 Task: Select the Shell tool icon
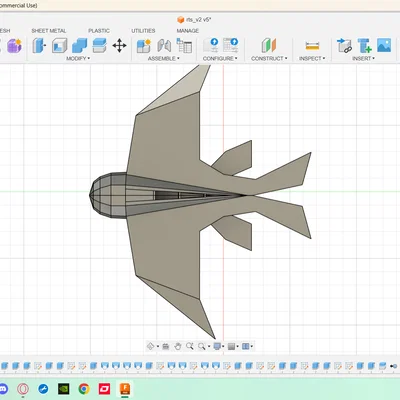tap(59, 46)
